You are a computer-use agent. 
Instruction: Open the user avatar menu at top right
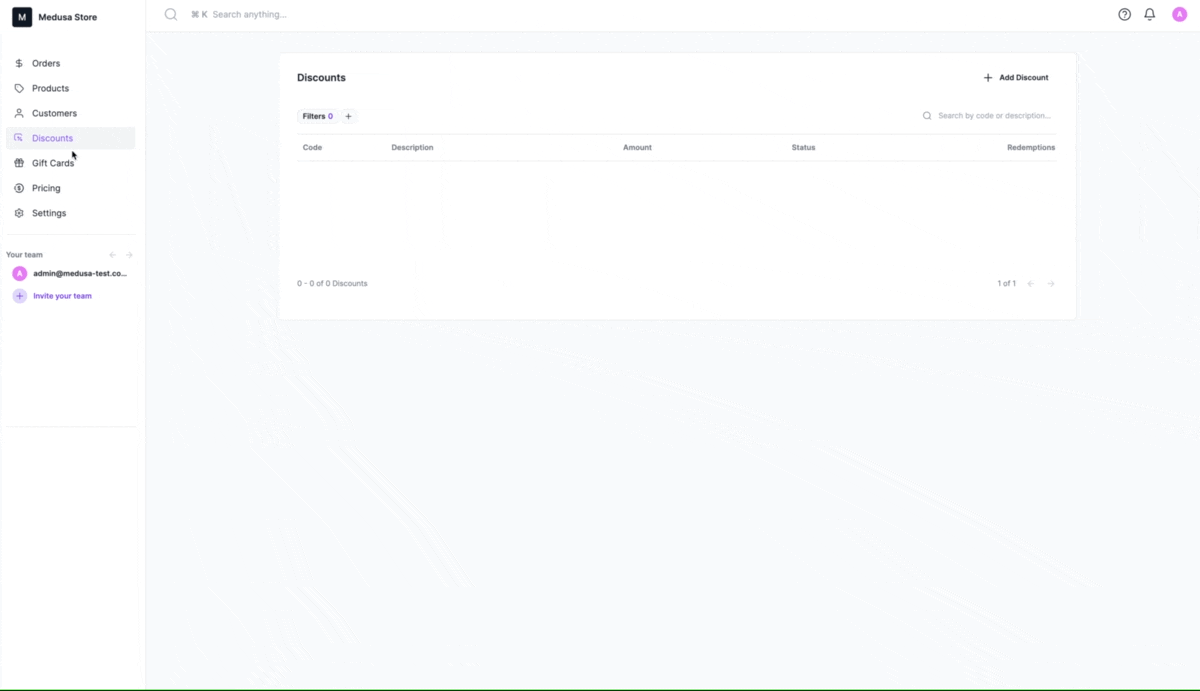(x=1180, y=15)
